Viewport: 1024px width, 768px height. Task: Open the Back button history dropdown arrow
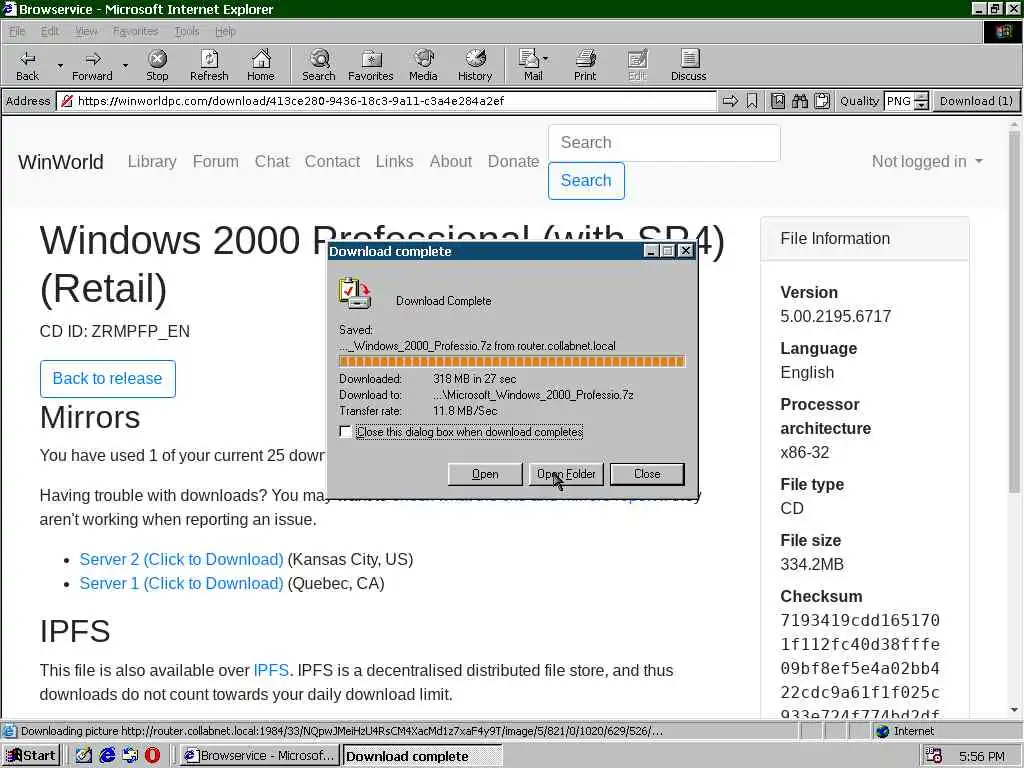tap(60, 65)
